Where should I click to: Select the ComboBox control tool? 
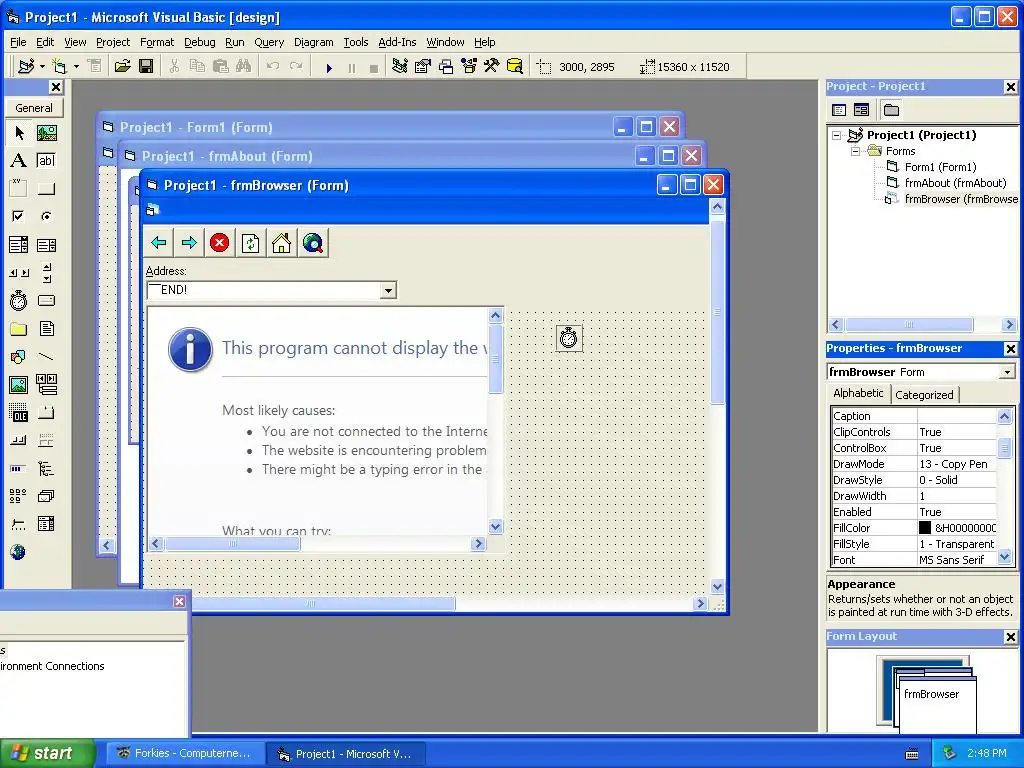pos(19,245)
